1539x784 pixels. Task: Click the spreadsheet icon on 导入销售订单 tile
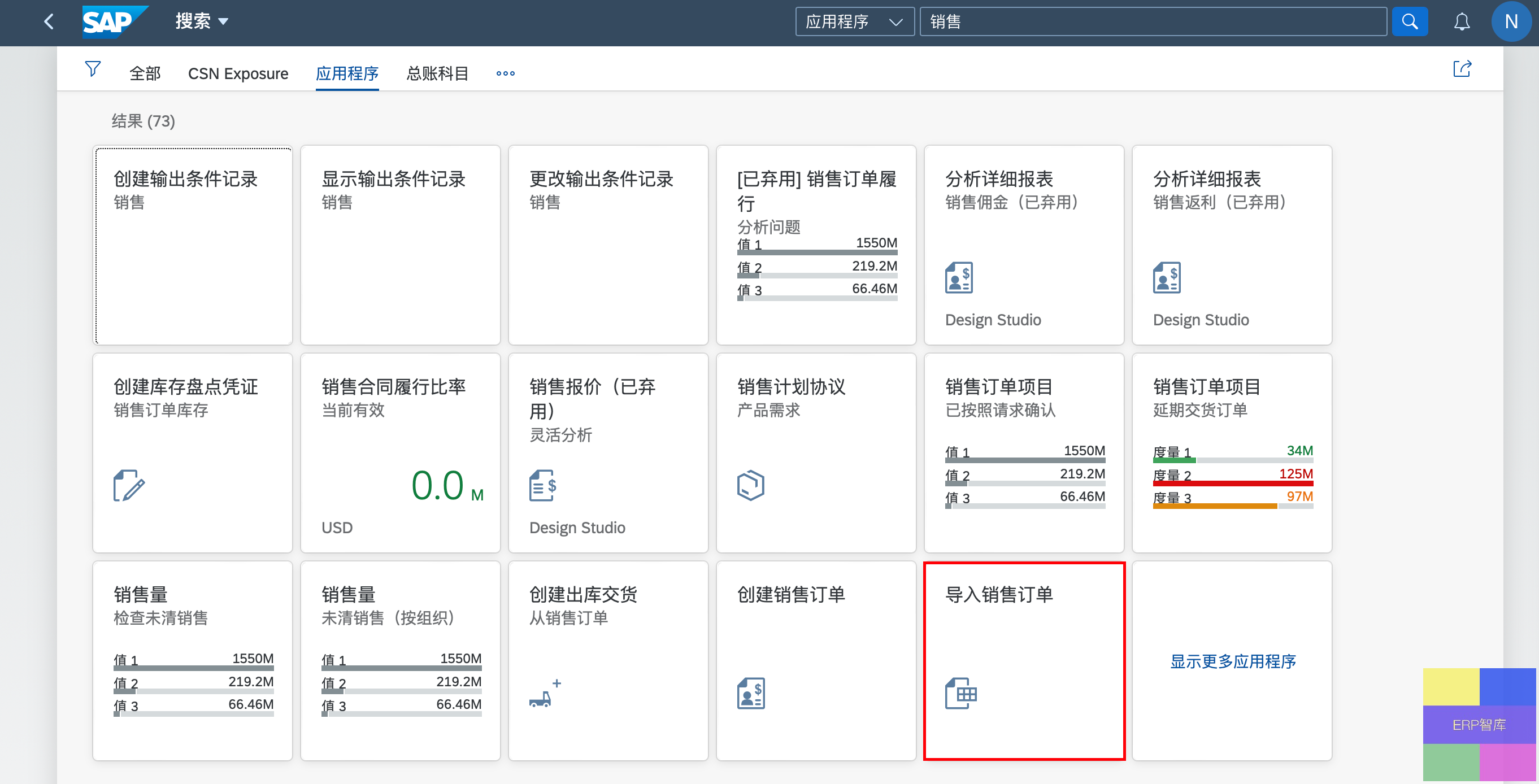pos(960,693)
